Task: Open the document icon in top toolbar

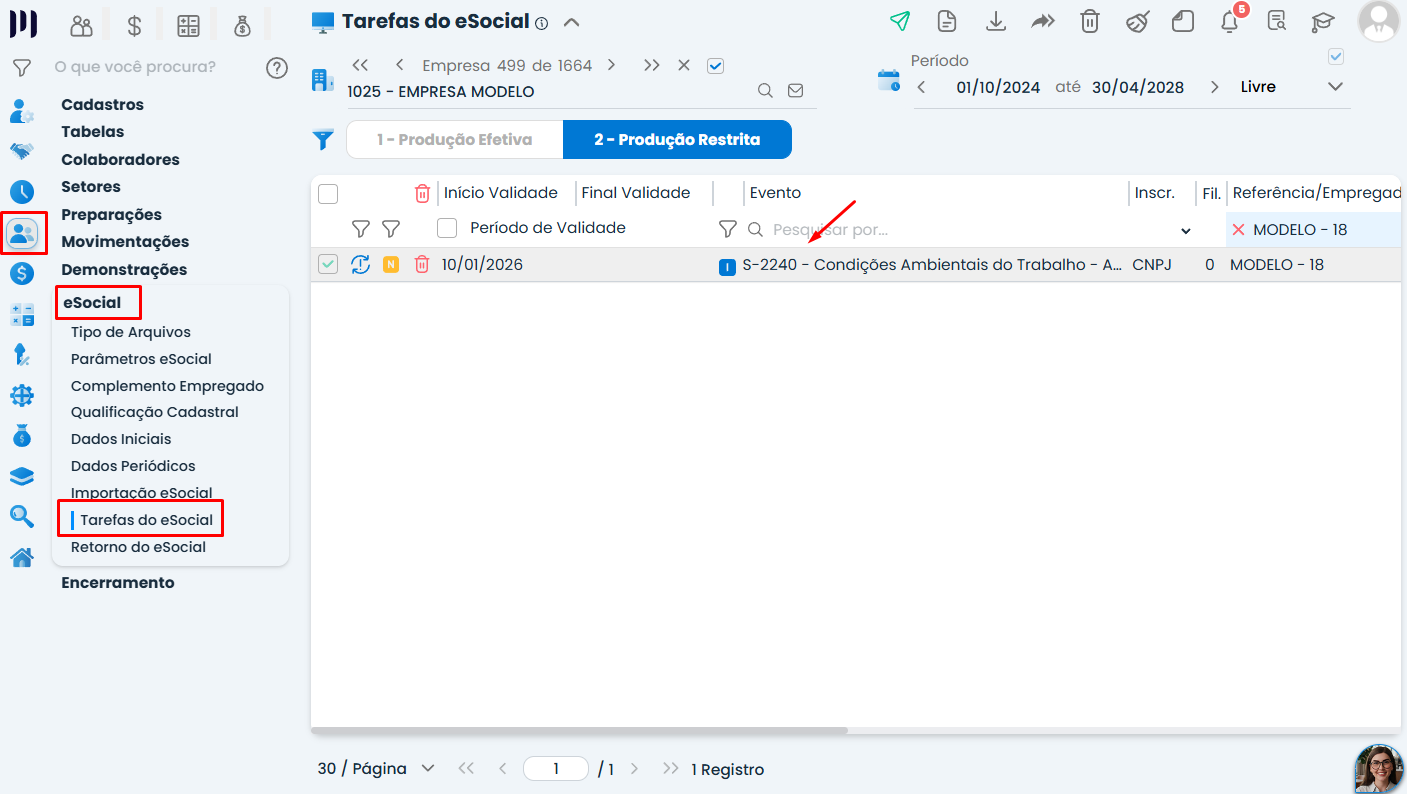Action: coord(947,21)
